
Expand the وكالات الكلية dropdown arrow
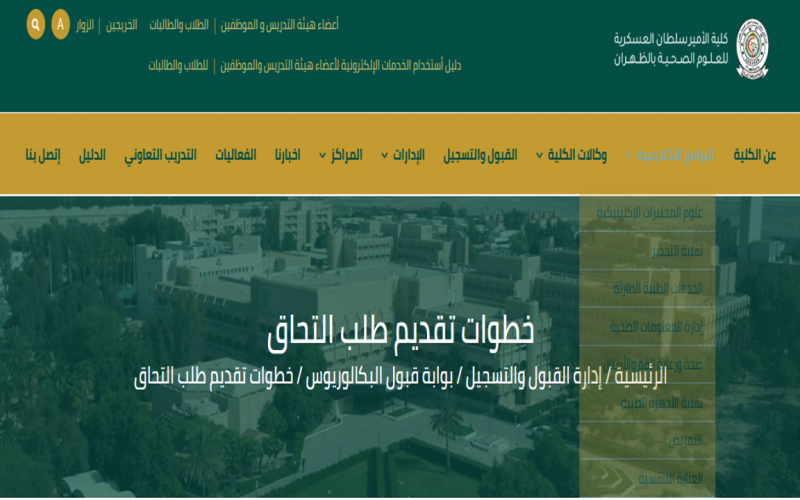(539, 155)
